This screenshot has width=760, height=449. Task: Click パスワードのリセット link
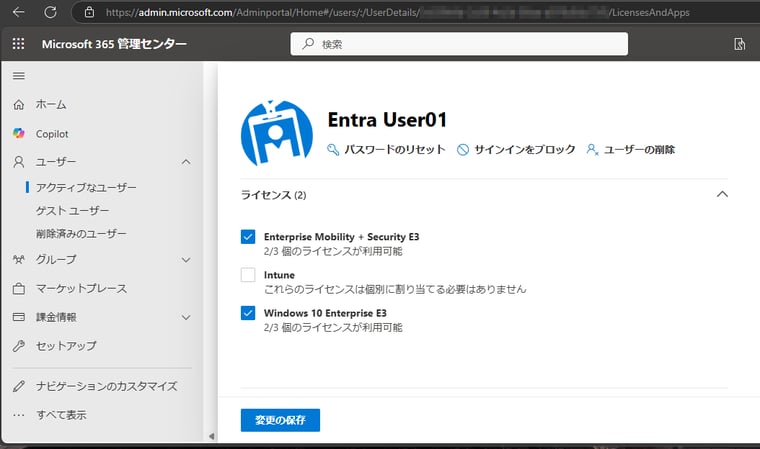(x=395, y=149)
